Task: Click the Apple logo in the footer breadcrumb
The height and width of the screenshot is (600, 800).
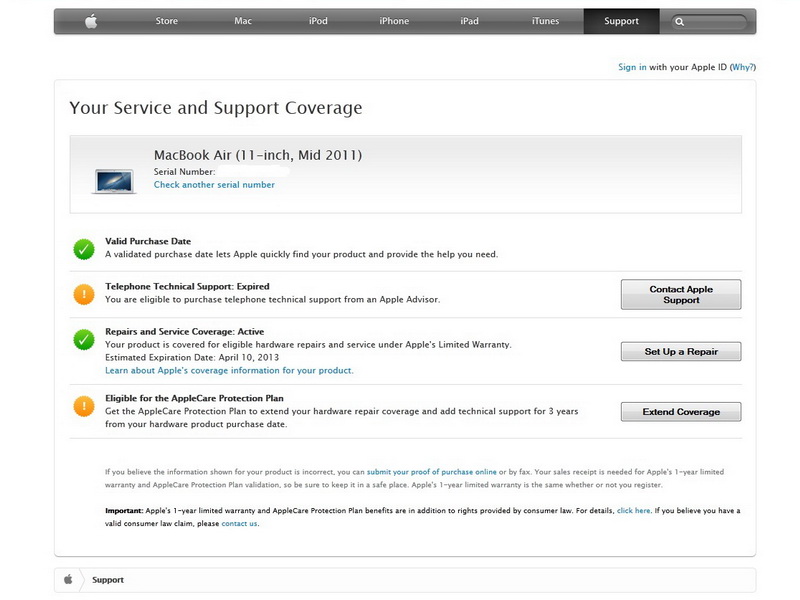Action: 68,579
